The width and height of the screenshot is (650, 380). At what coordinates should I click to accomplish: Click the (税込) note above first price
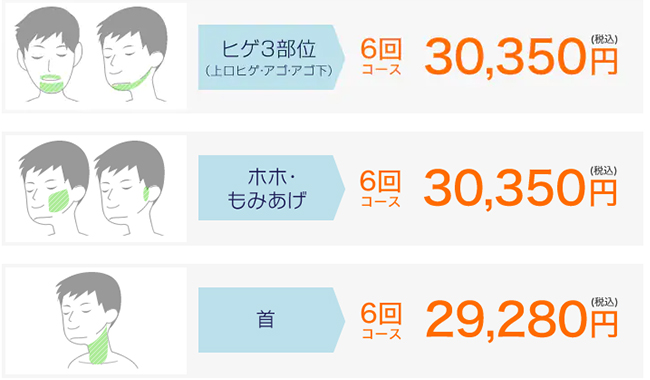tap(604, 39)
